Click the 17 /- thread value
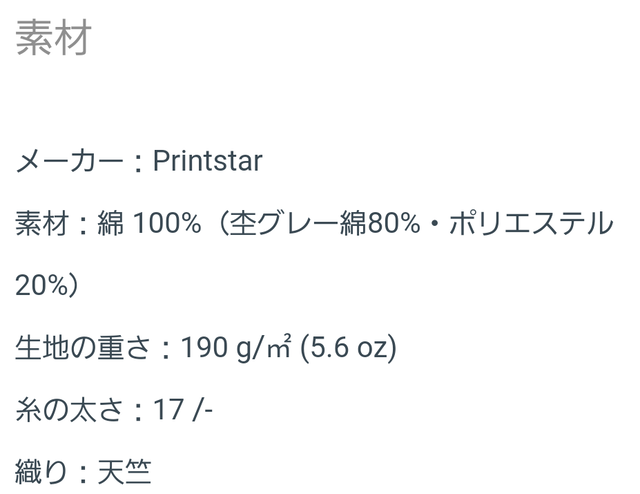Image resolution: width=640 pixels, height=494 pixels. (183, 410)
